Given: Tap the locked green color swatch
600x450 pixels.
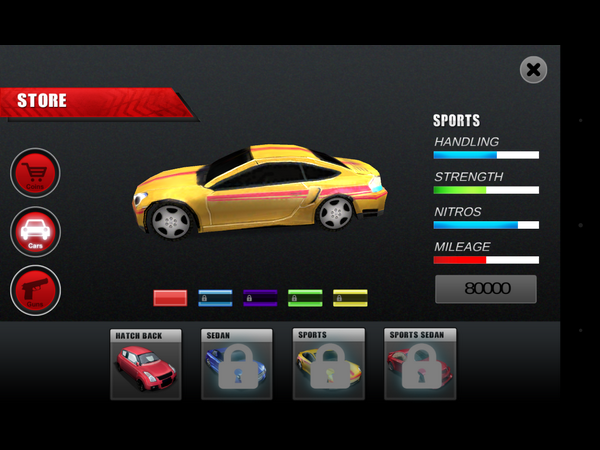Looking at the screenshot, I should pos(305,298).
